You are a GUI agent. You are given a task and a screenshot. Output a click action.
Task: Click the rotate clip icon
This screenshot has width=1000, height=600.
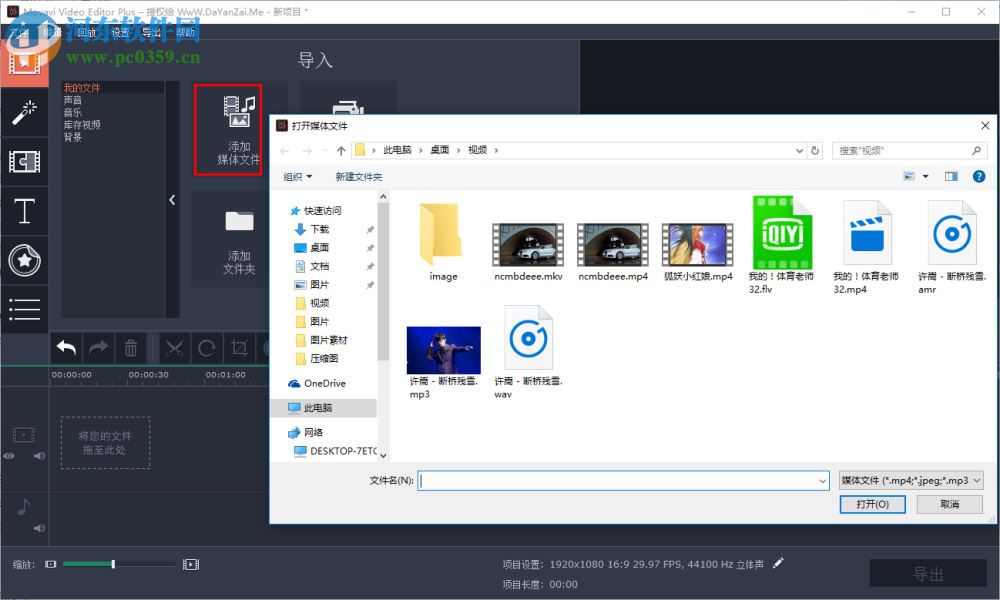pos(206,347)
